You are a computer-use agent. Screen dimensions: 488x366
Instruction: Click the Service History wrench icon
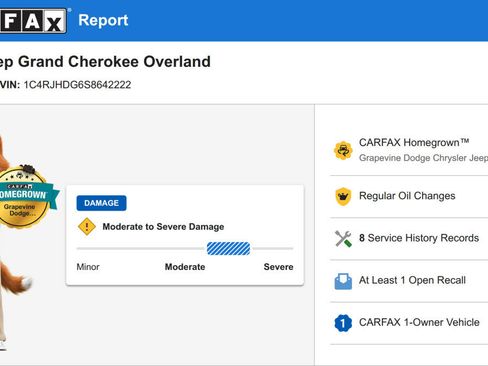[x=343, y=239]
